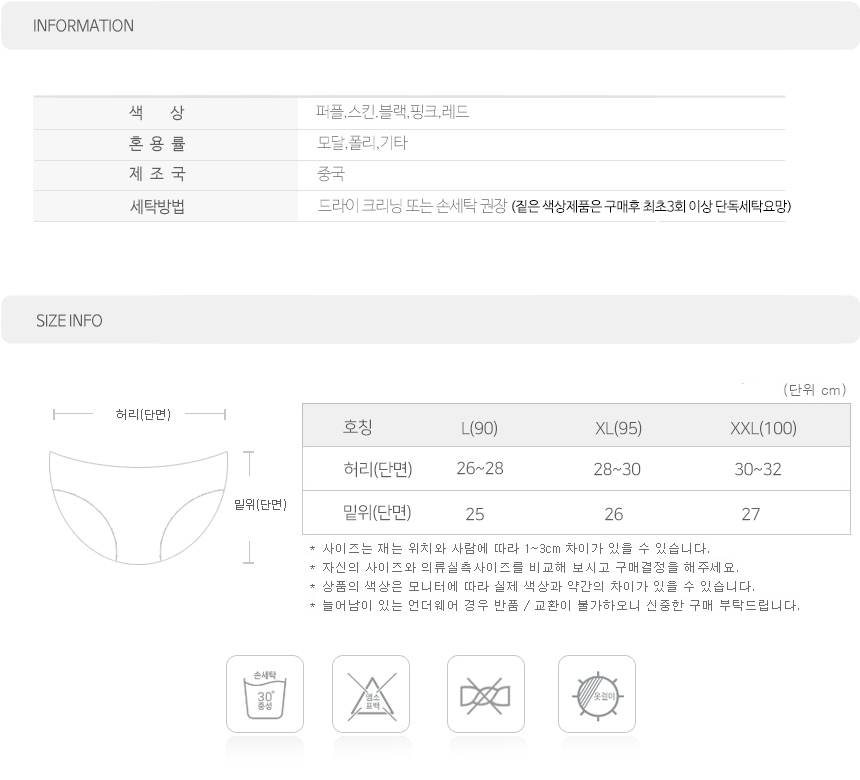Select the INFORMATION section header

(84, 26)
